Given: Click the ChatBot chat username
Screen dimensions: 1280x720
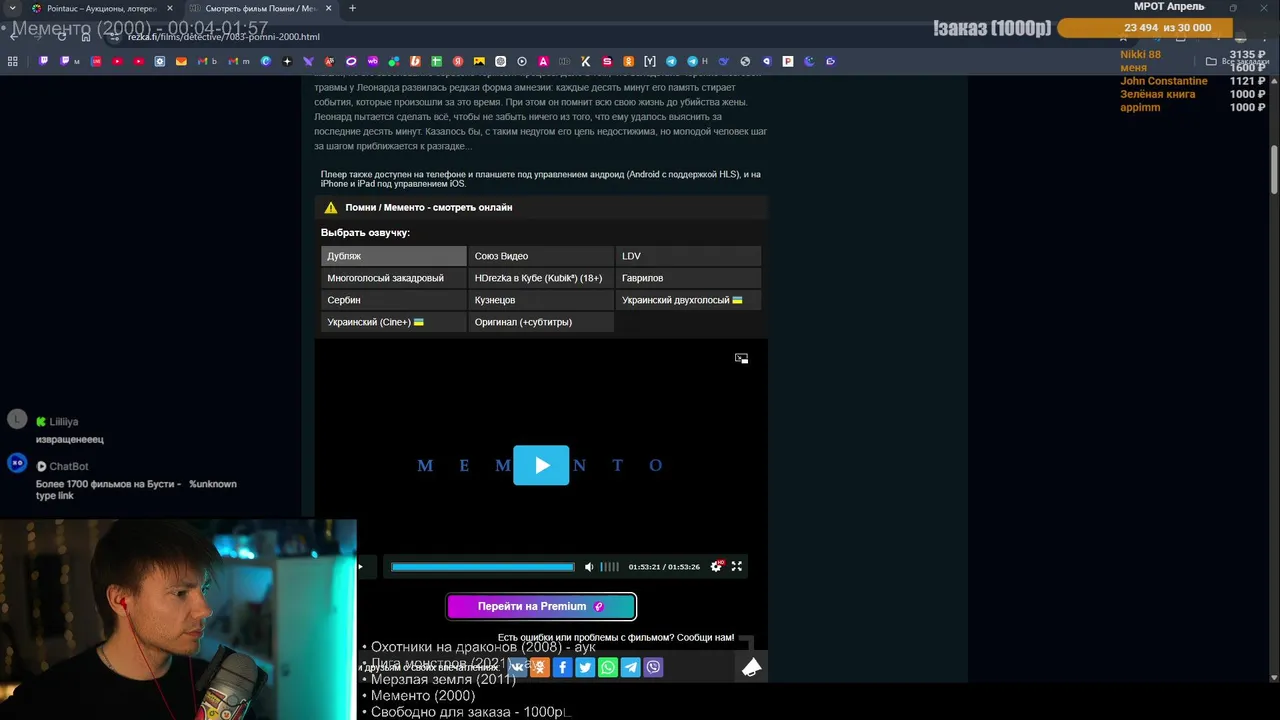Looking at the screenshot, I should coord(69,466).
